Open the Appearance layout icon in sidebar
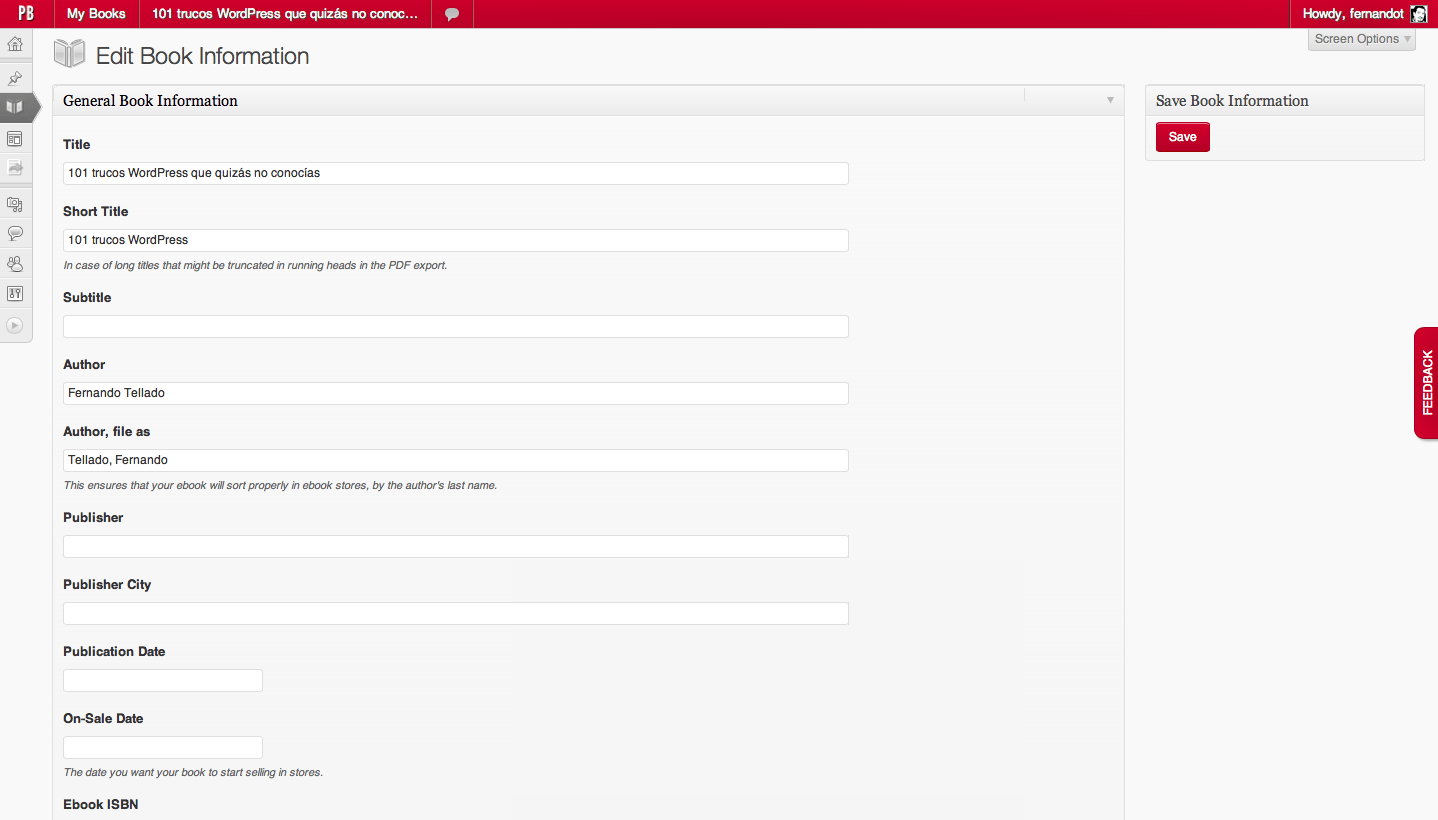Image resolution: width=1438 pixels, height=820 pixels. tap(15, 139)
